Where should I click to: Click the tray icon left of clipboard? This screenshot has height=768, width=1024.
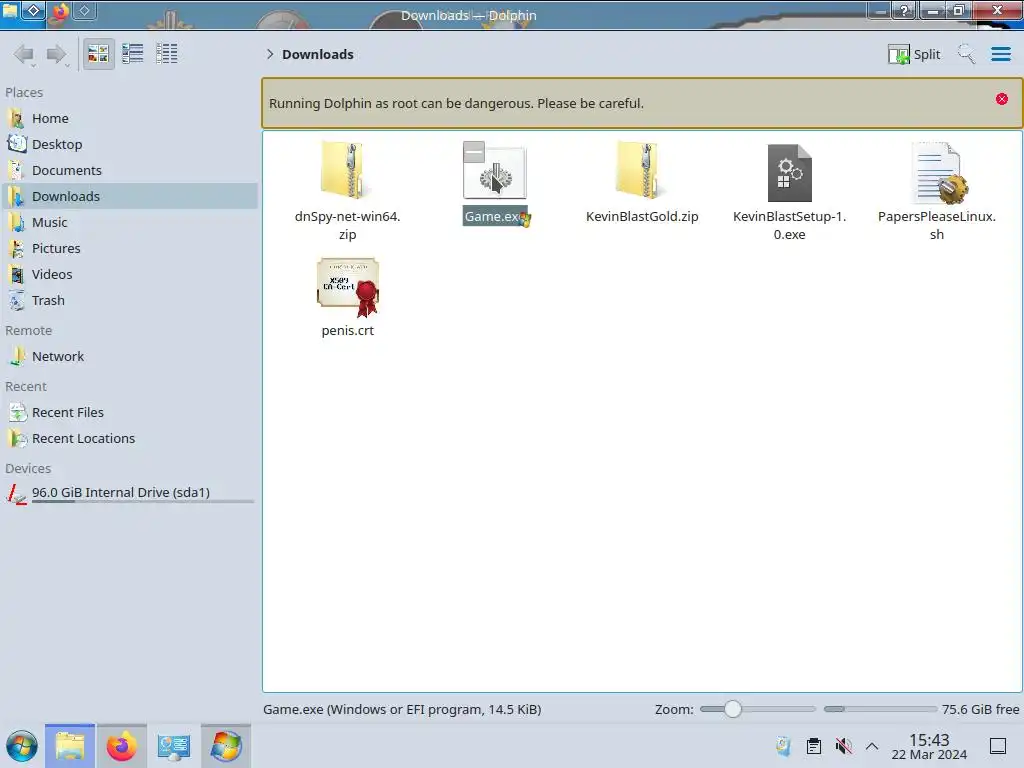click(x=784, y=746)
